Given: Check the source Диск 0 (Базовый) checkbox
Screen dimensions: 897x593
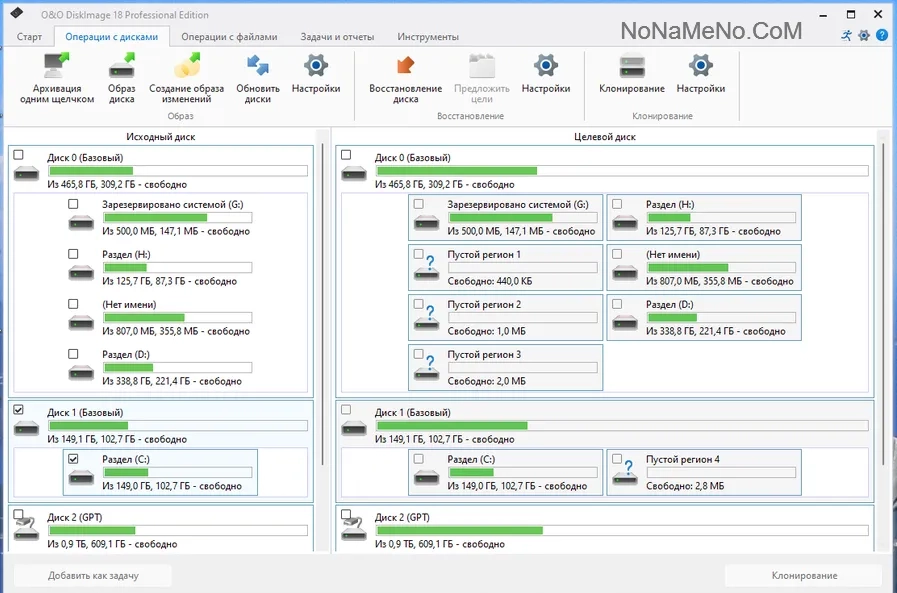Looking at the screenshot, I should (x=19, y=155).
